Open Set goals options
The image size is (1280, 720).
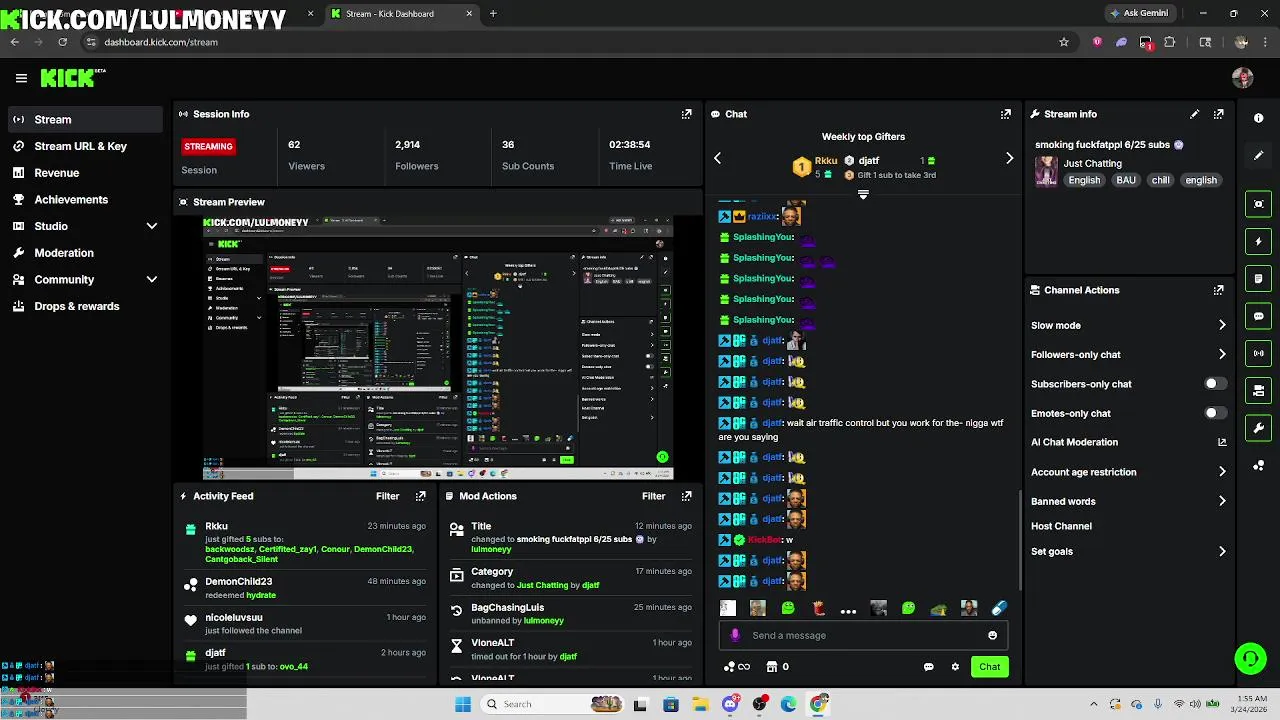tap(1128, 551)
